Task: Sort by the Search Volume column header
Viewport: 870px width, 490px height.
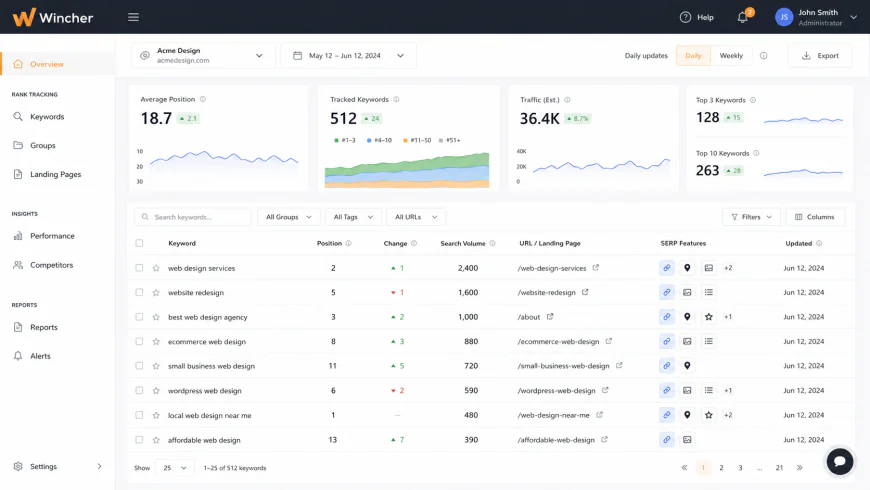Action: tap(463, 243)
